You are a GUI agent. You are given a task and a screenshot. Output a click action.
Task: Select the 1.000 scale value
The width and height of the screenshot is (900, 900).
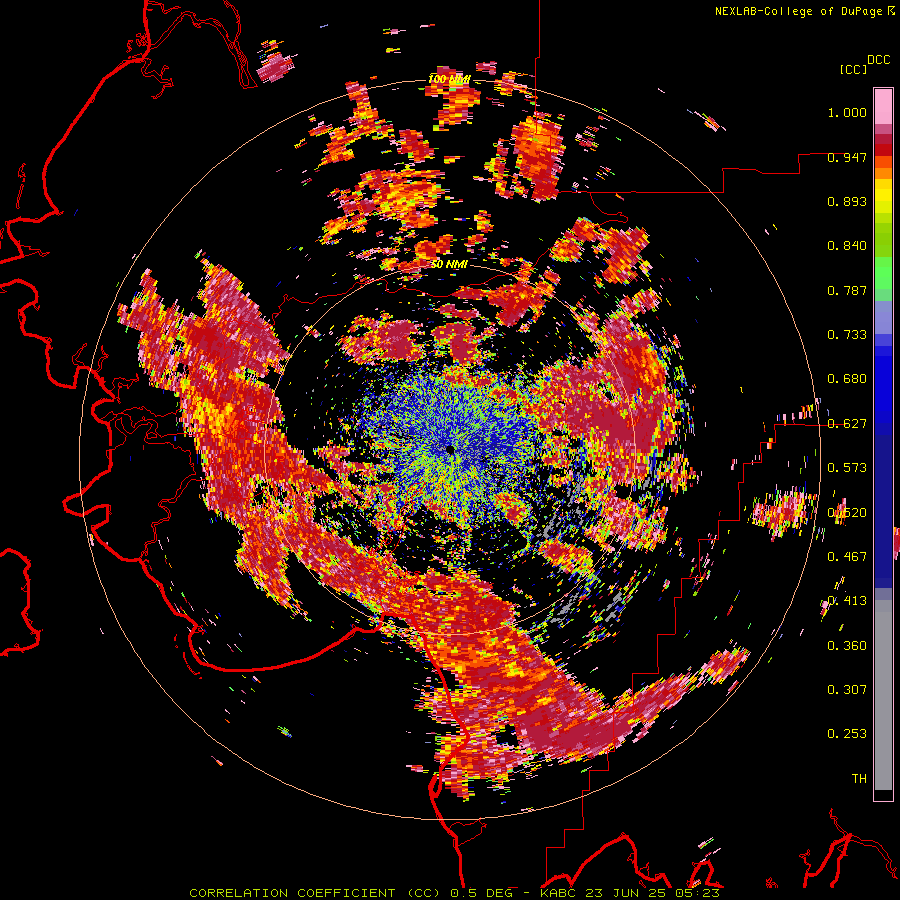point(847,112)
